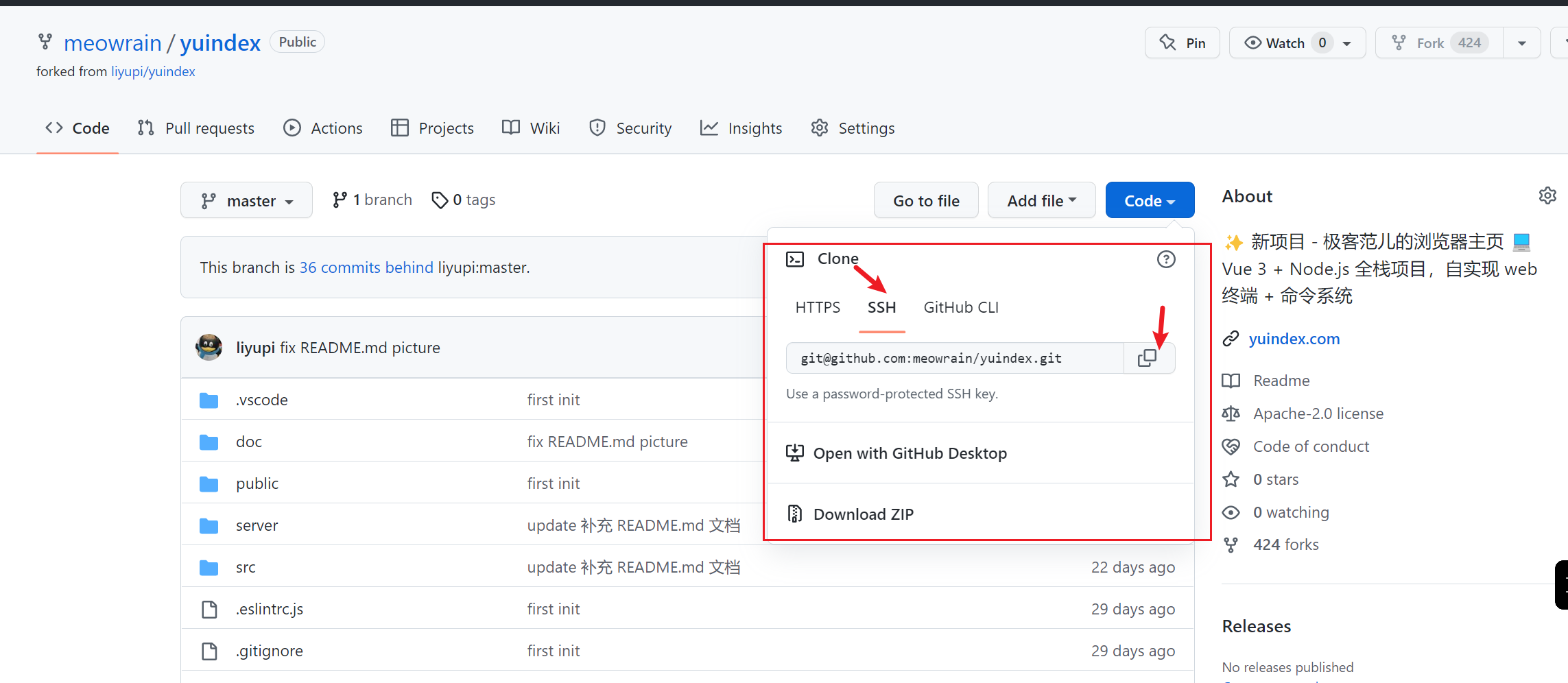The image size is (1568, 683).
Task: Open About section settings gear
Action: [1547, 196]
